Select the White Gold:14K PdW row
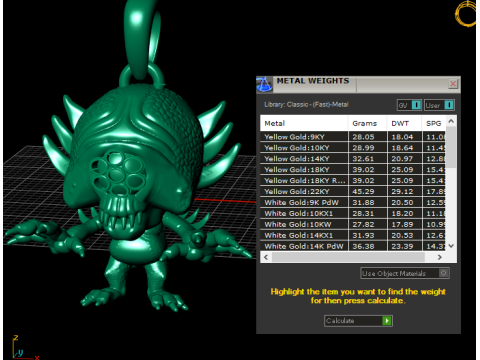 pos(353,246)
